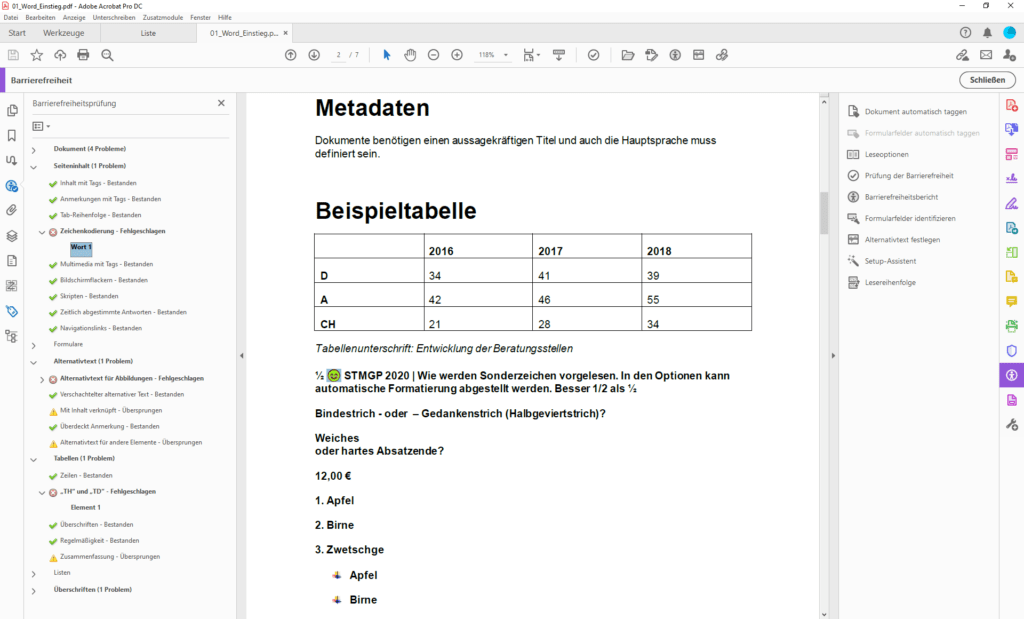Expand Überschriften (1 Problem) node

34,590
